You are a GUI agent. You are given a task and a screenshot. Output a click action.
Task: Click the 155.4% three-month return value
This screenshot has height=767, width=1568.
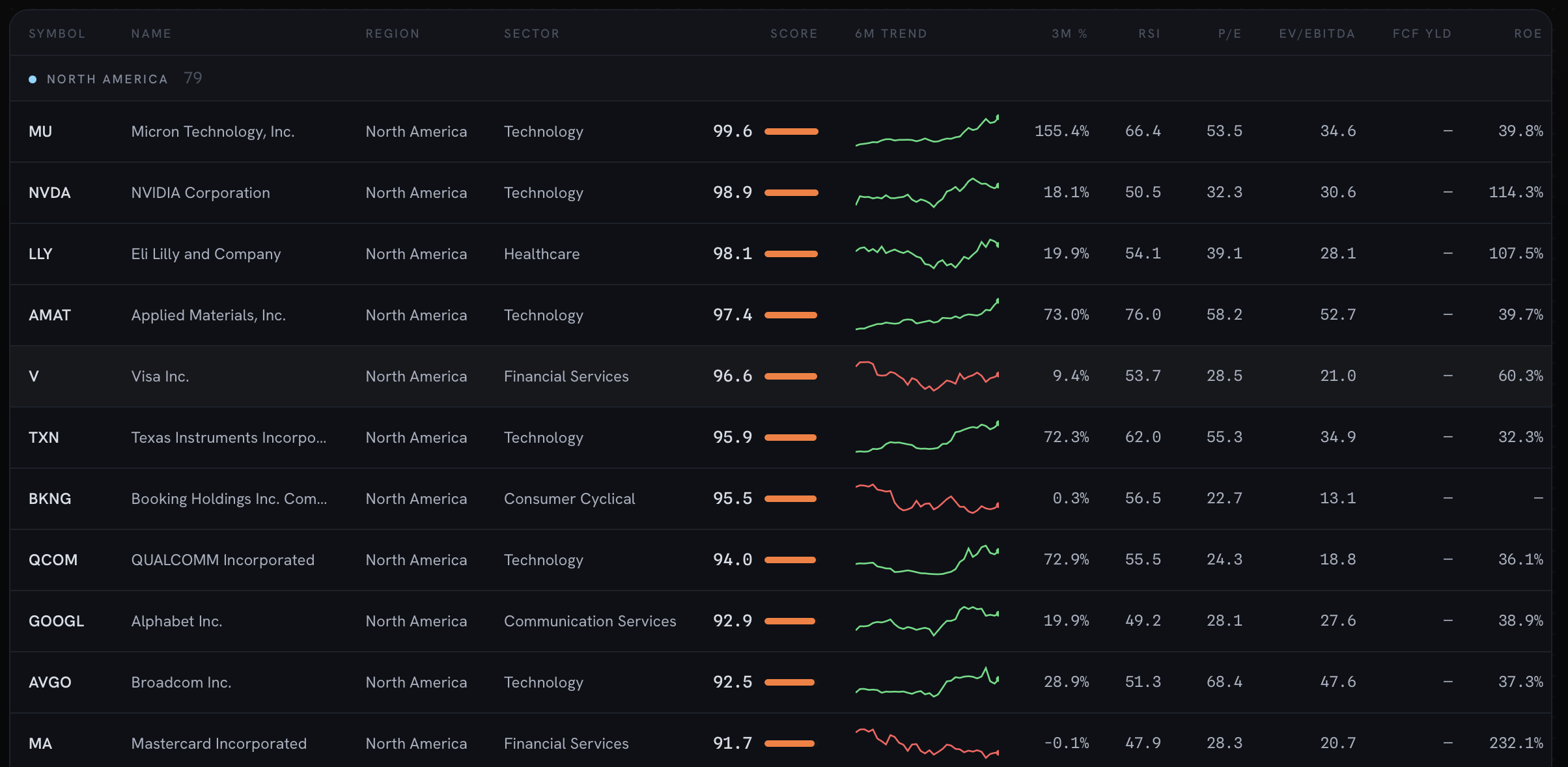(x=1061, y=131)
